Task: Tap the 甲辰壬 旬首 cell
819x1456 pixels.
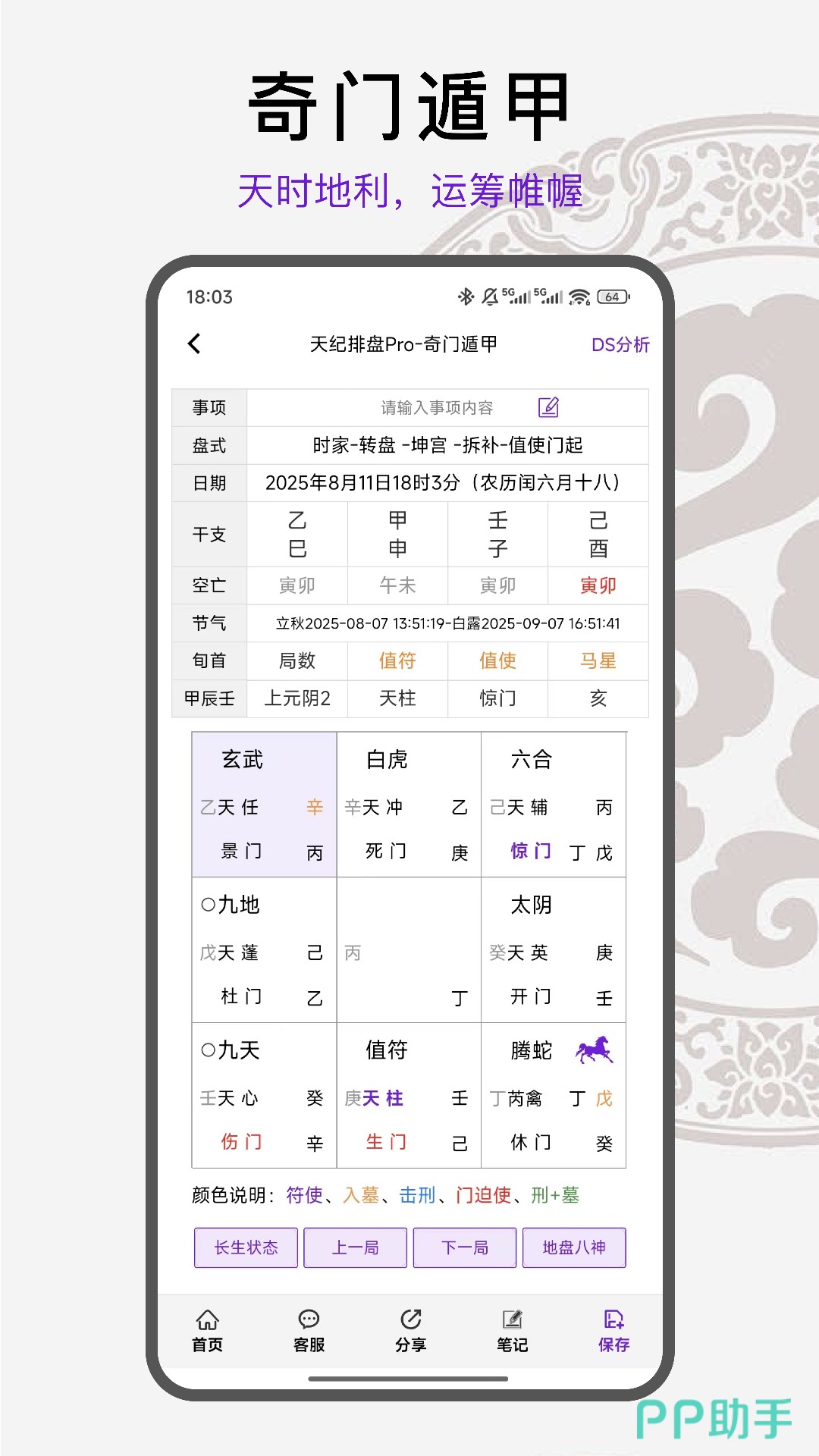Action: pos(209,698)
